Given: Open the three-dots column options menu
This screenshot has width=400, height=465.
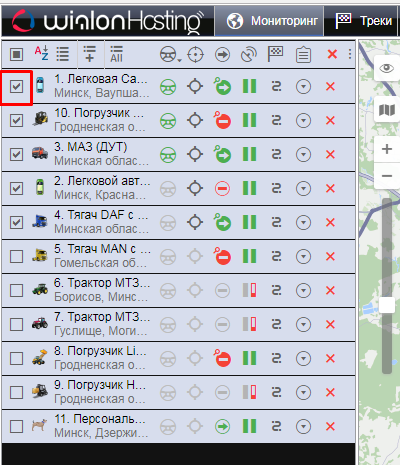Looking at the screenshot, I should pos(350,54).
